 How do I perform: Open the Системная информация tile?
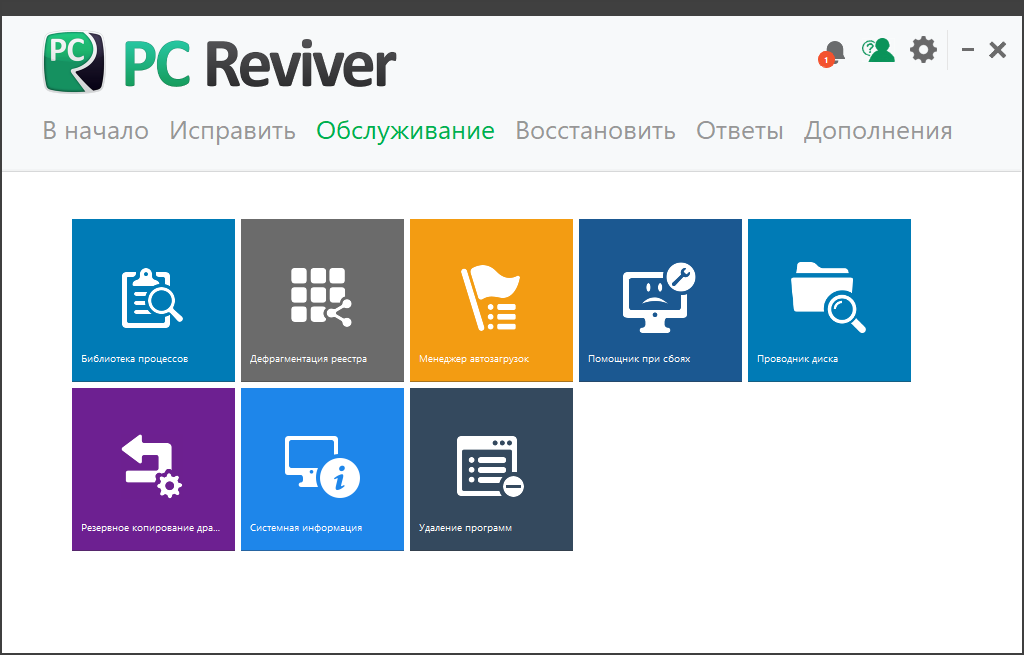pyautogui.click(x=323, y=470)
